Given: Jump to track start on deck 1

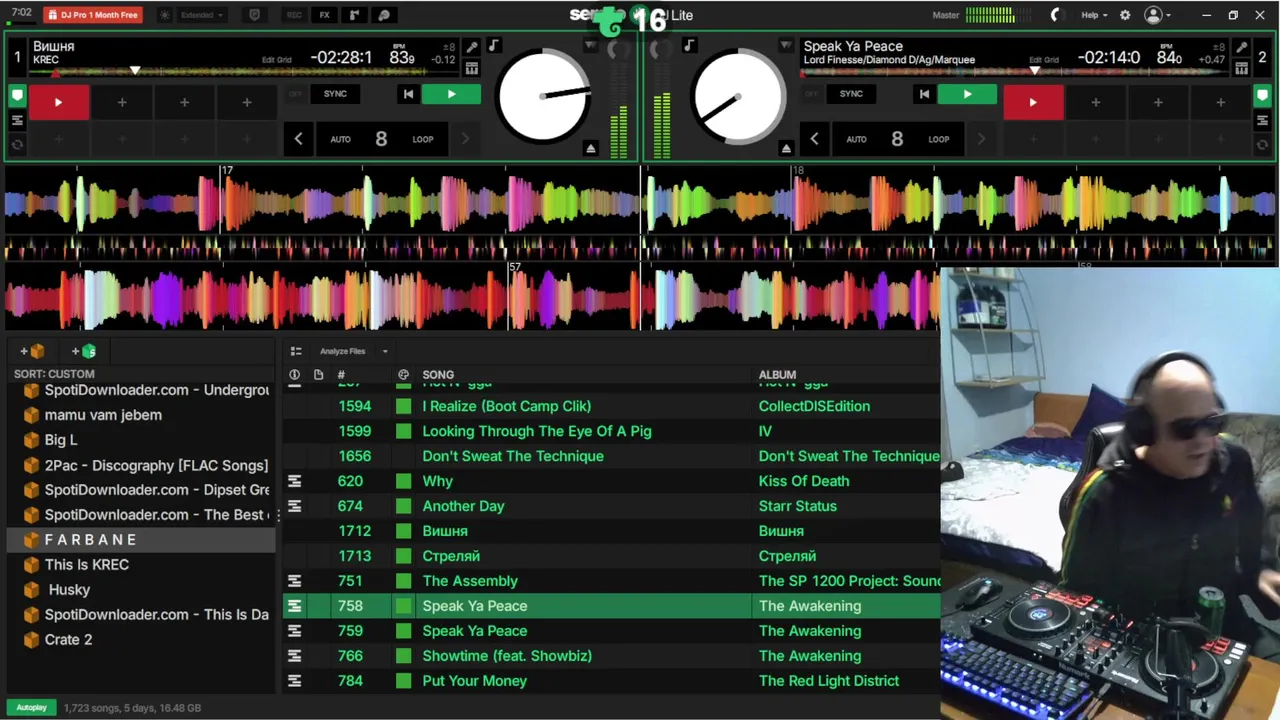Looking at the screenshot, I should pyautogui.click(x=408, y=94).
